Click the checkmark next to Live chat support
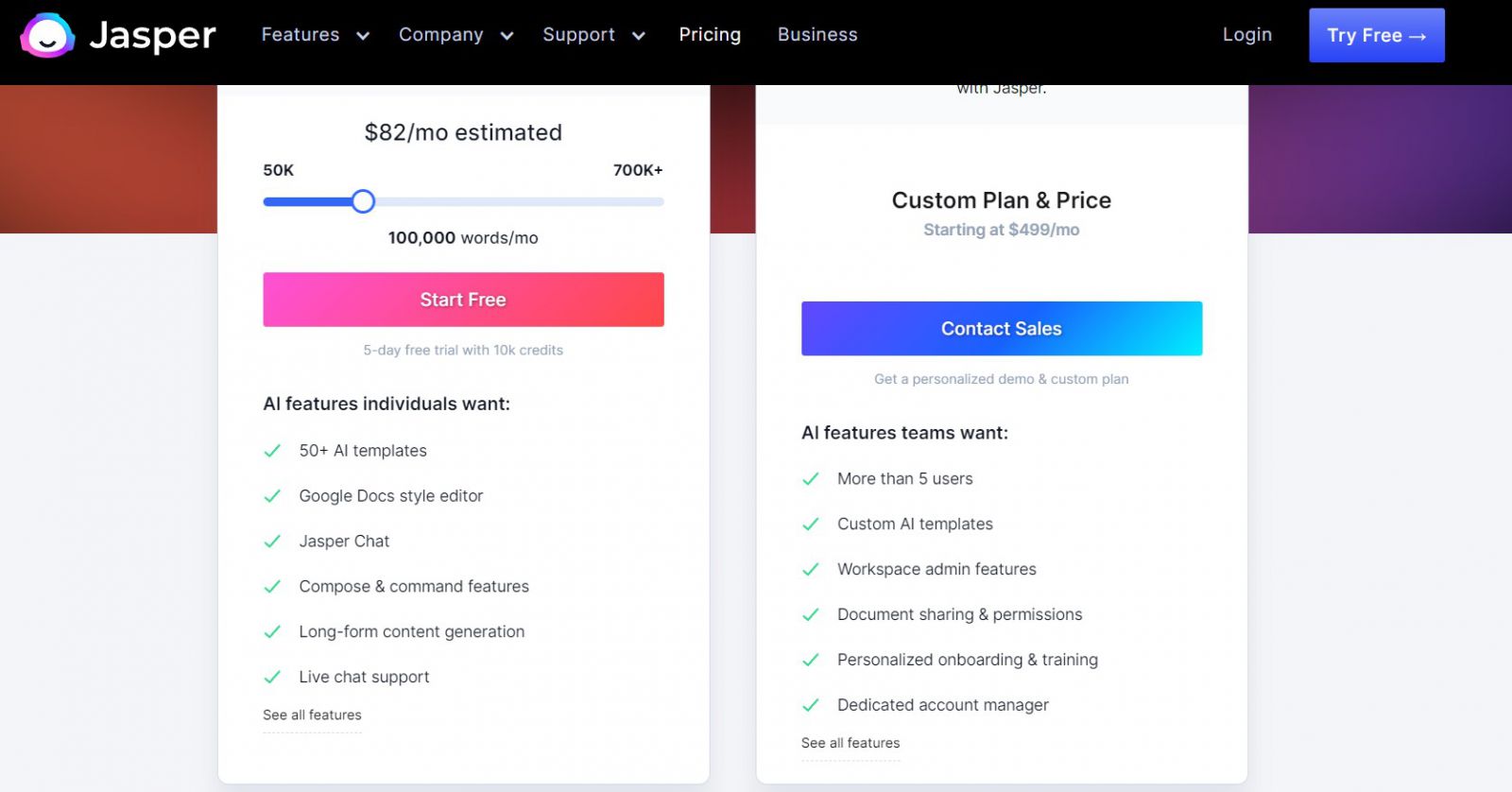 click(272, 677)
